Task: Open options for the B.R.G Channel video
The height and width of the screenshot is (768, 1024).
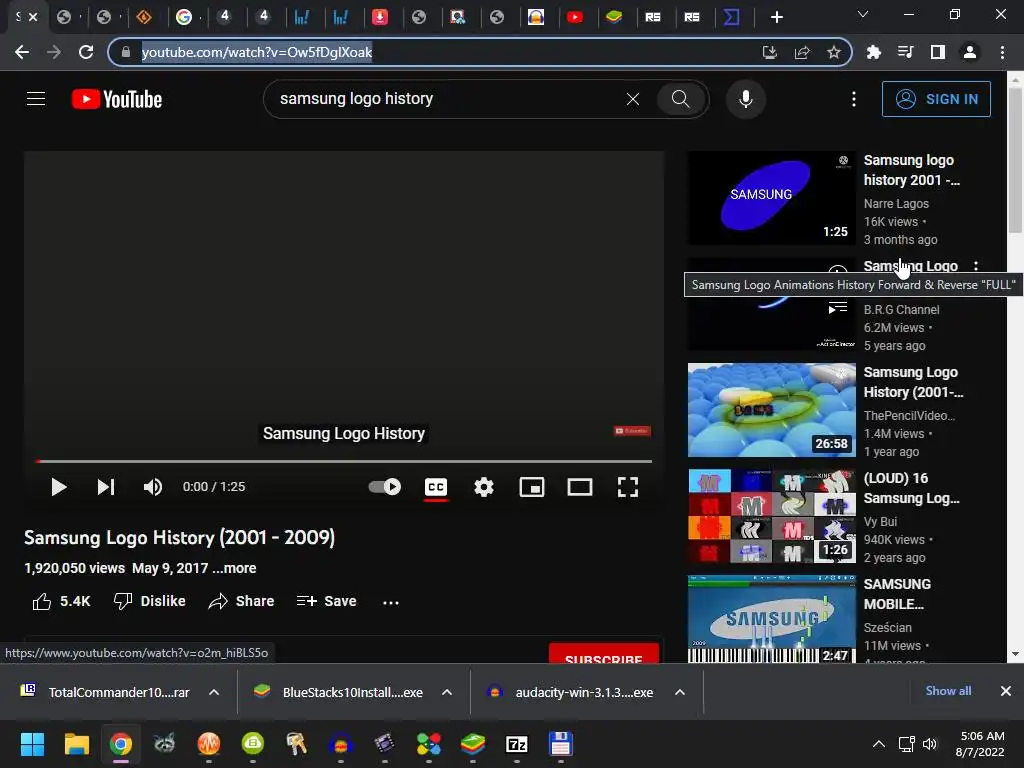Action: [976, 266]
